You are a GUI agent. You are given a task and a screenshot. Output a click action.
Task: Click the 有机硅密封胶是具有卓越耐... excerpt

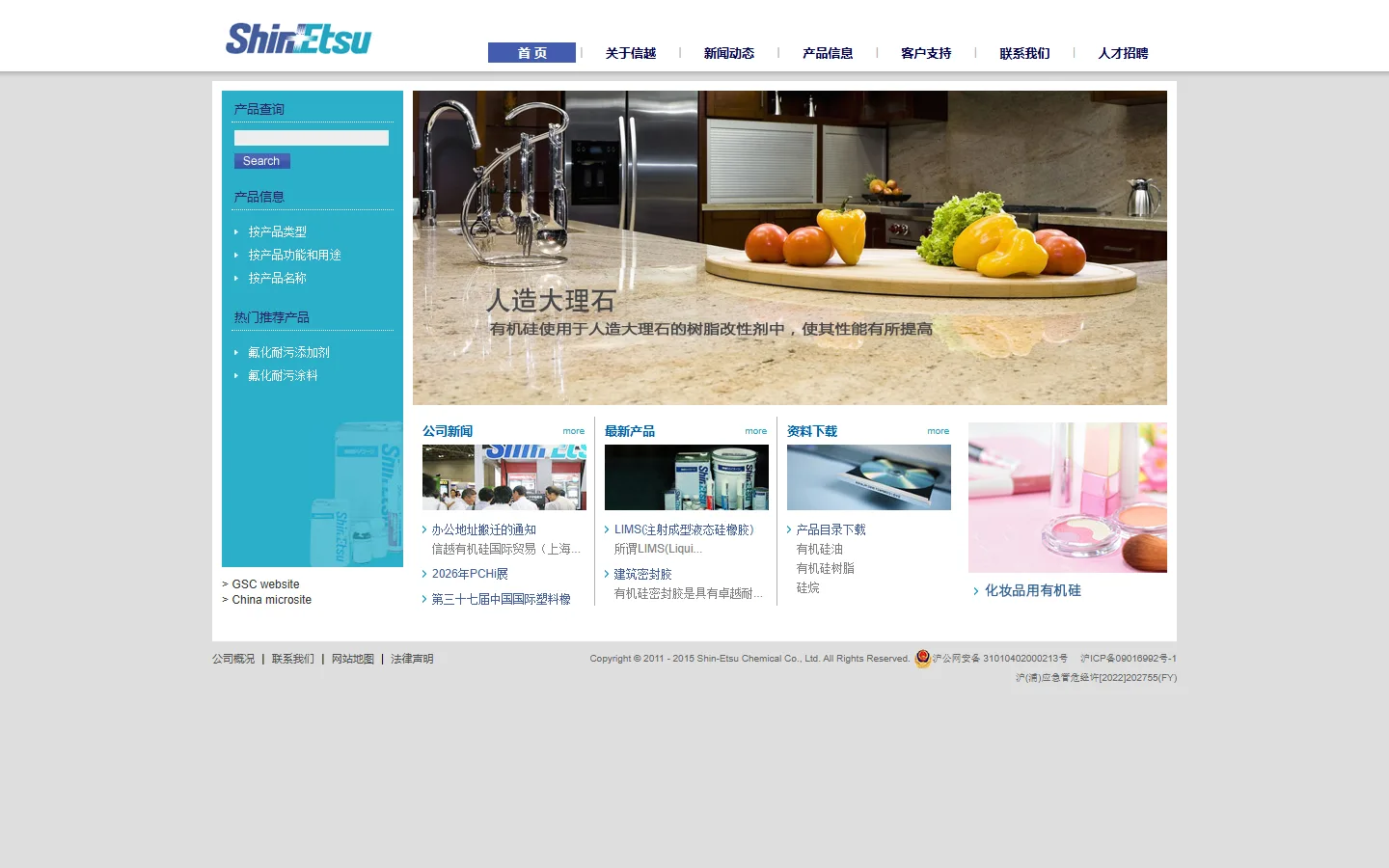tap(689, 593)
